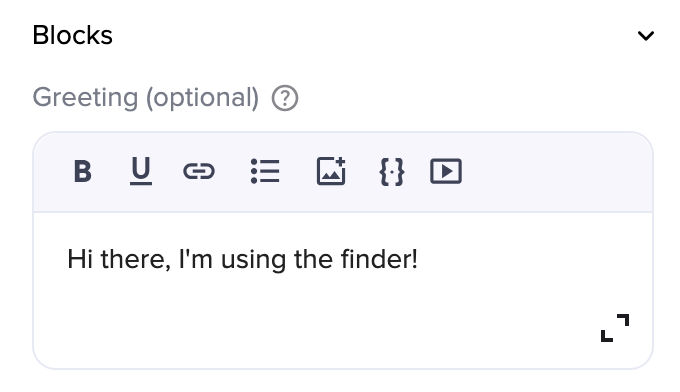The height and width of the screenshot is (392, 680).
Task: Embed a video using the play icon
Action: pyautogui.click(x=446, y=171)
